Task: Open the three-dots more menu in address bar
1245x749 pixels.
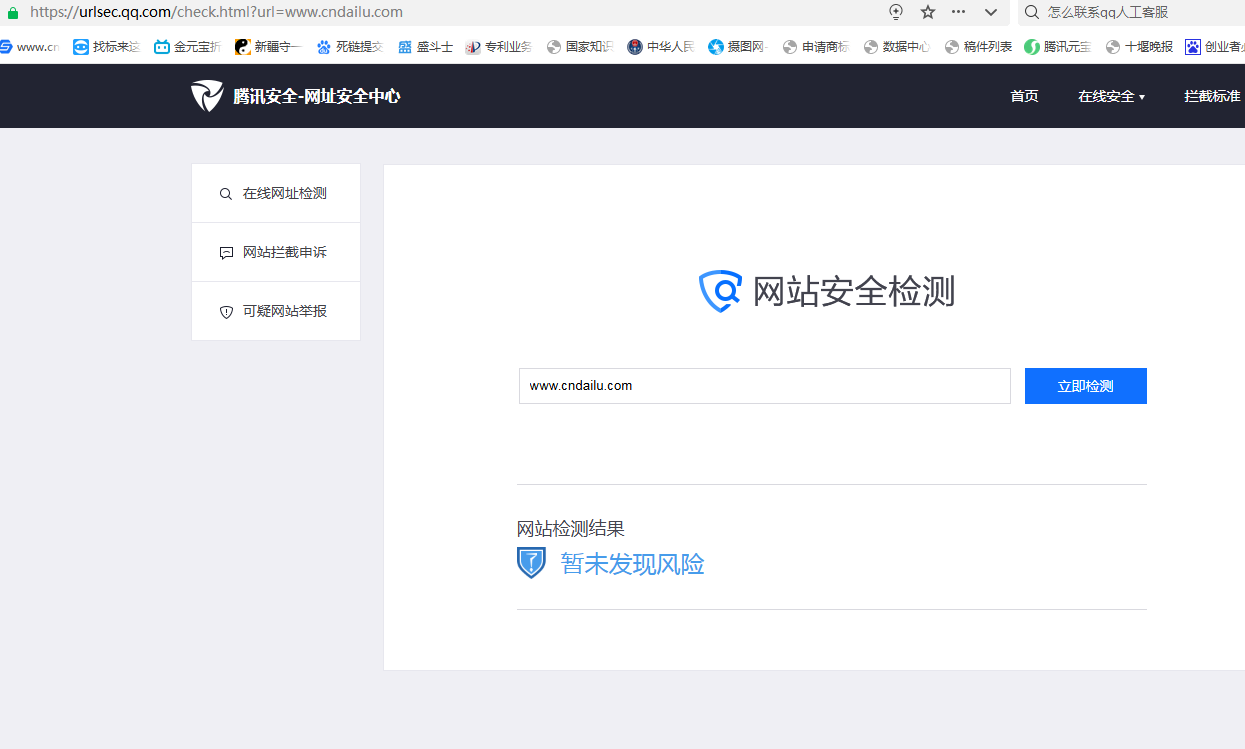Action: click(959, 12)
